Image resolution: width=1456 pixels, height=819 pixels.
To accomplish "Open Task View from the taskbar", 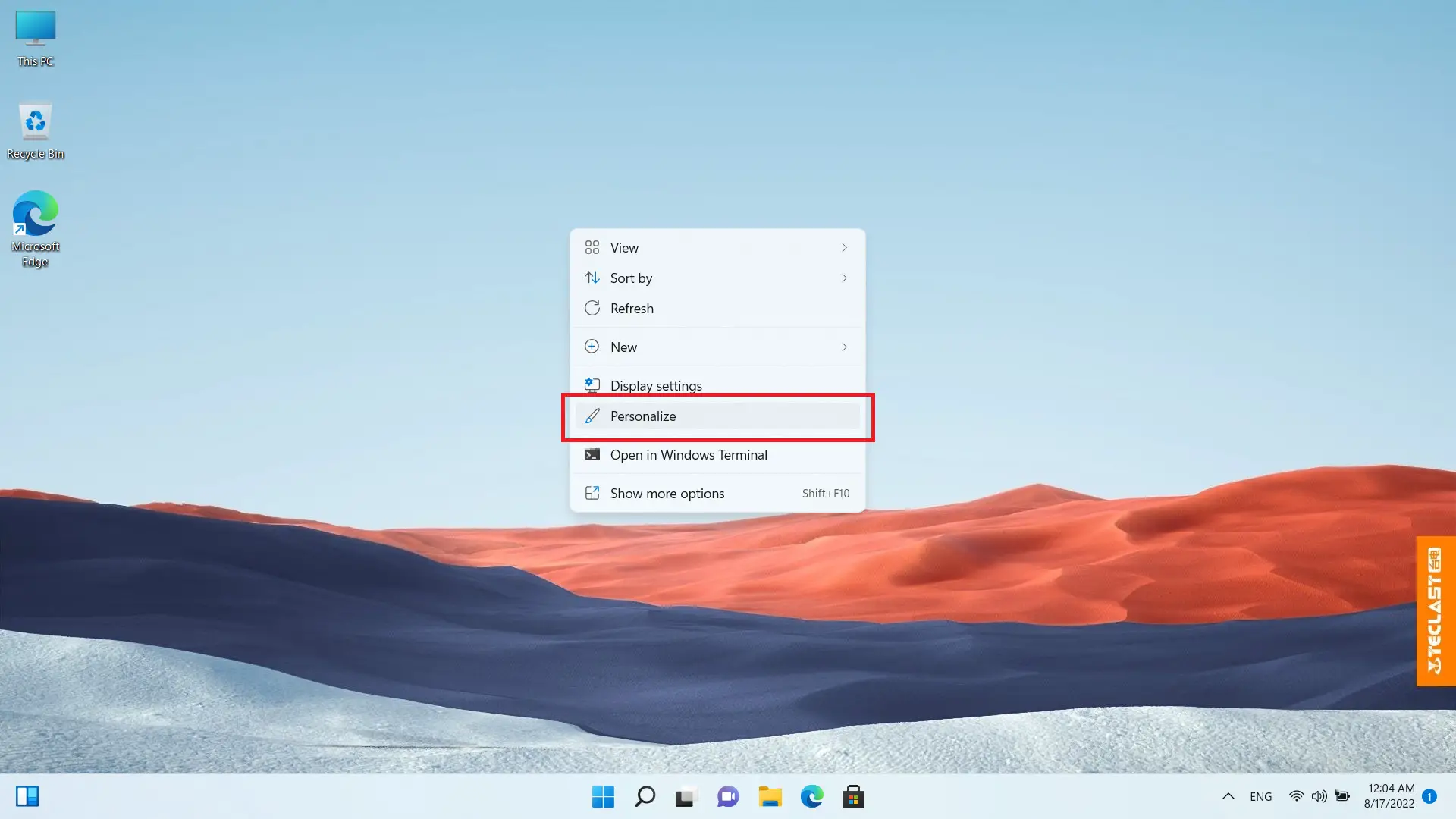I will click(686, 796).
